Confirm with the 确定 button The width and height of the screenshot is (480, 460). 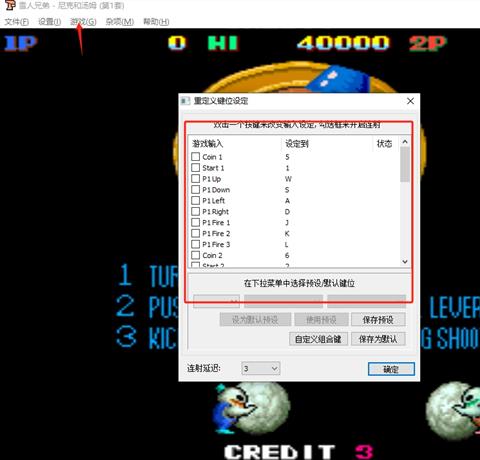pos(391,369)
